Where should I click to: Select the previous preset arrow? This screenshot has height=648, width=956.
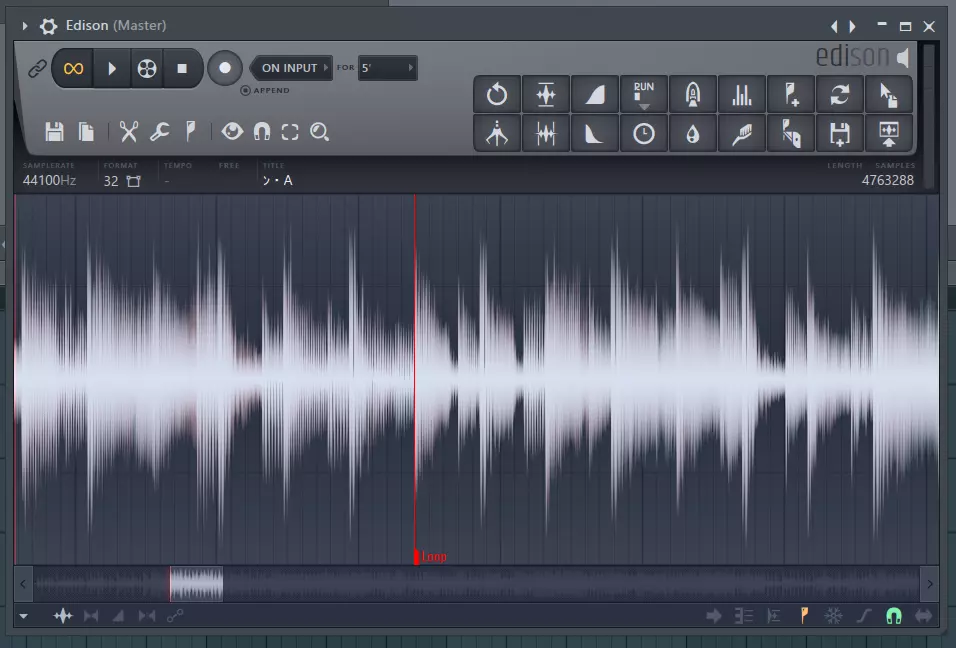pos(834,26)
